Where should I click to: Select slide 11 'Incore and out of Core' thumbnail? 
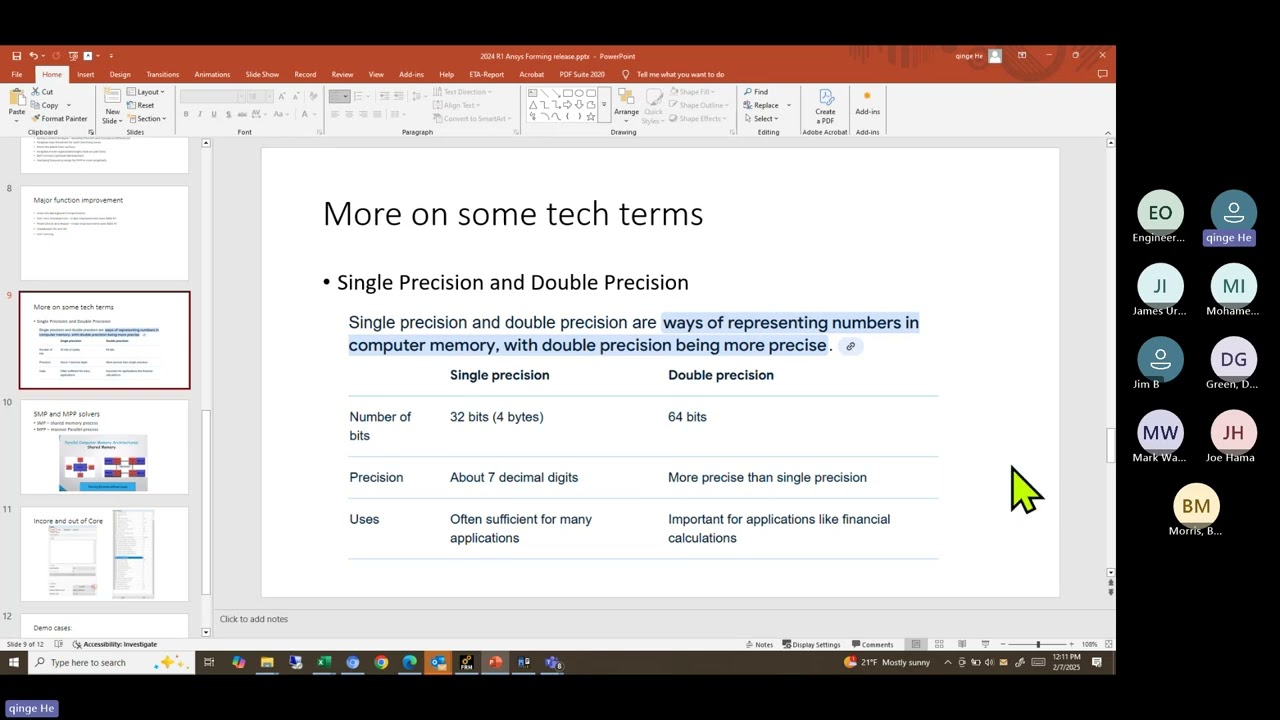coord(104,554)
